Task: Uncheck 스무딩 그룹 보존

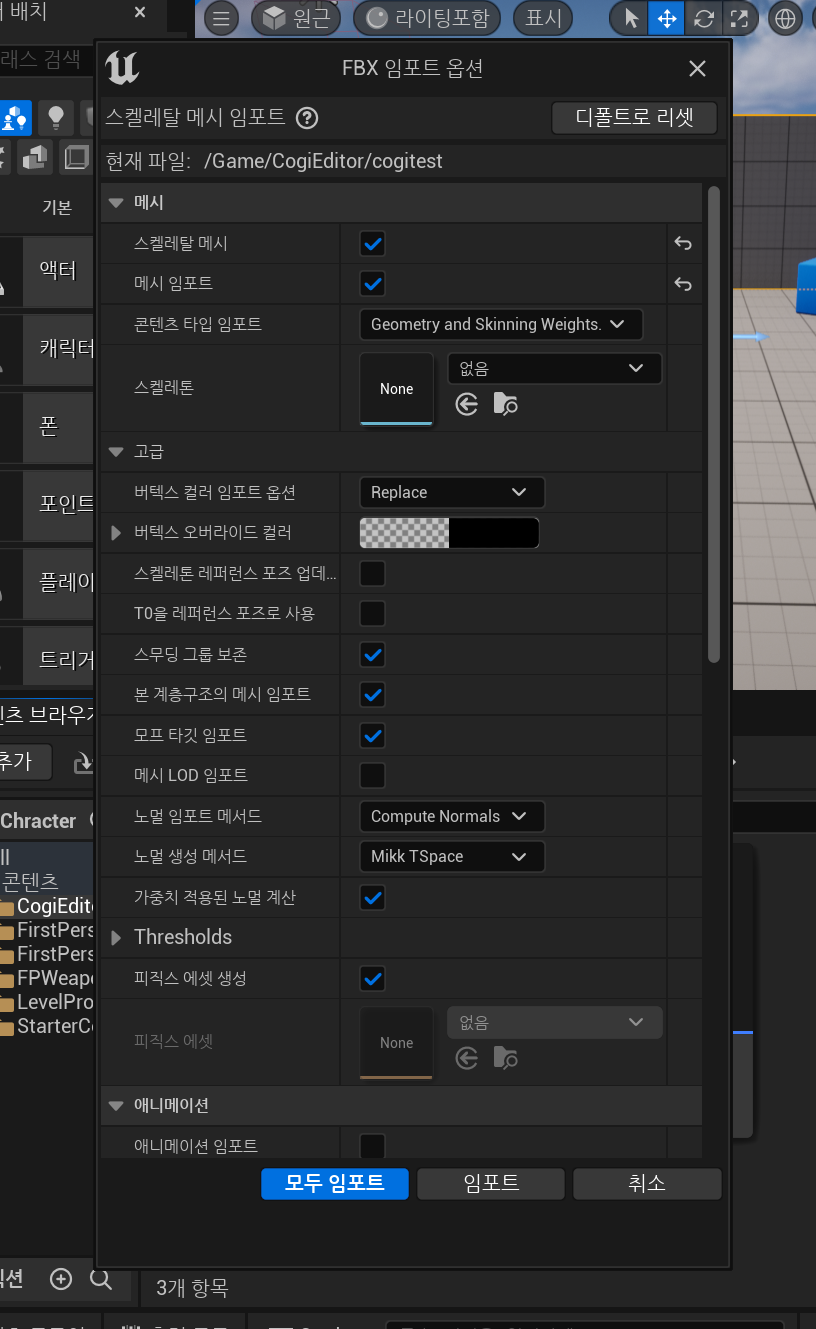Action: (x=373, y=654)
